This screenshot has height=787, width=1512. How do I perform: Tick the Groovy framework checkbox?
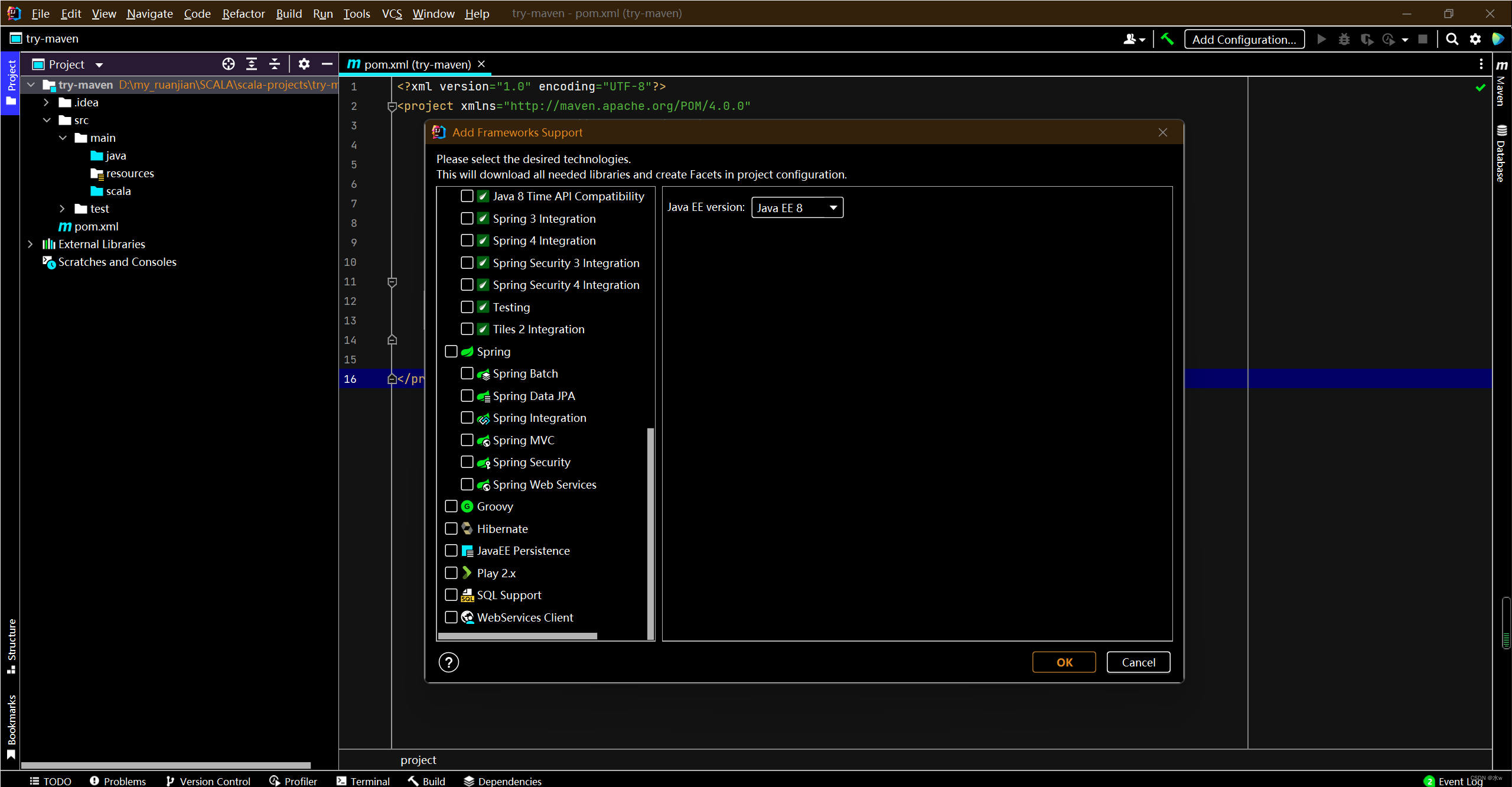[451, 506]
